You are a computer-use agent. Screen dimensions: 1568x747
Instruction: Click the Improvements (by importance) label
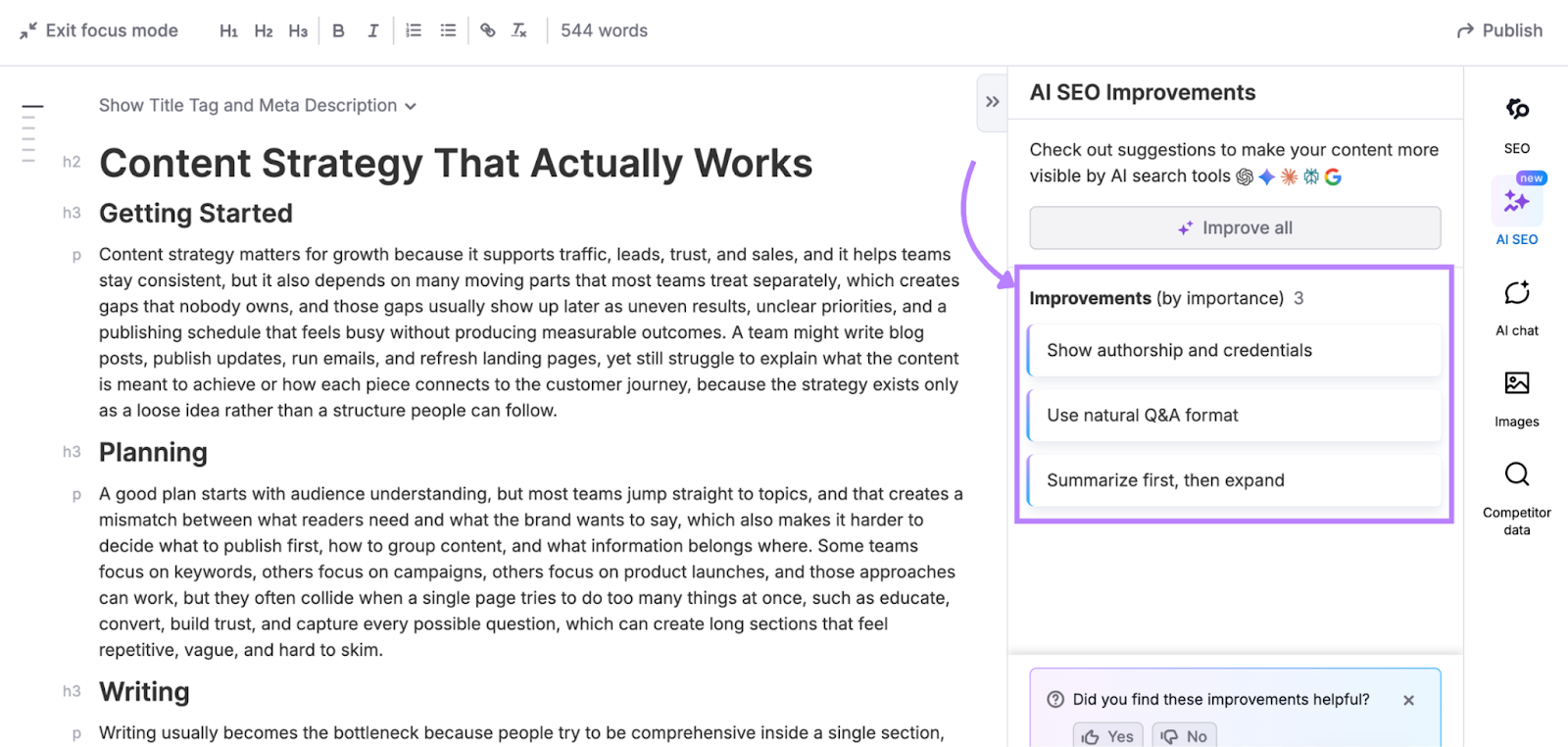tap(1156, 298)
